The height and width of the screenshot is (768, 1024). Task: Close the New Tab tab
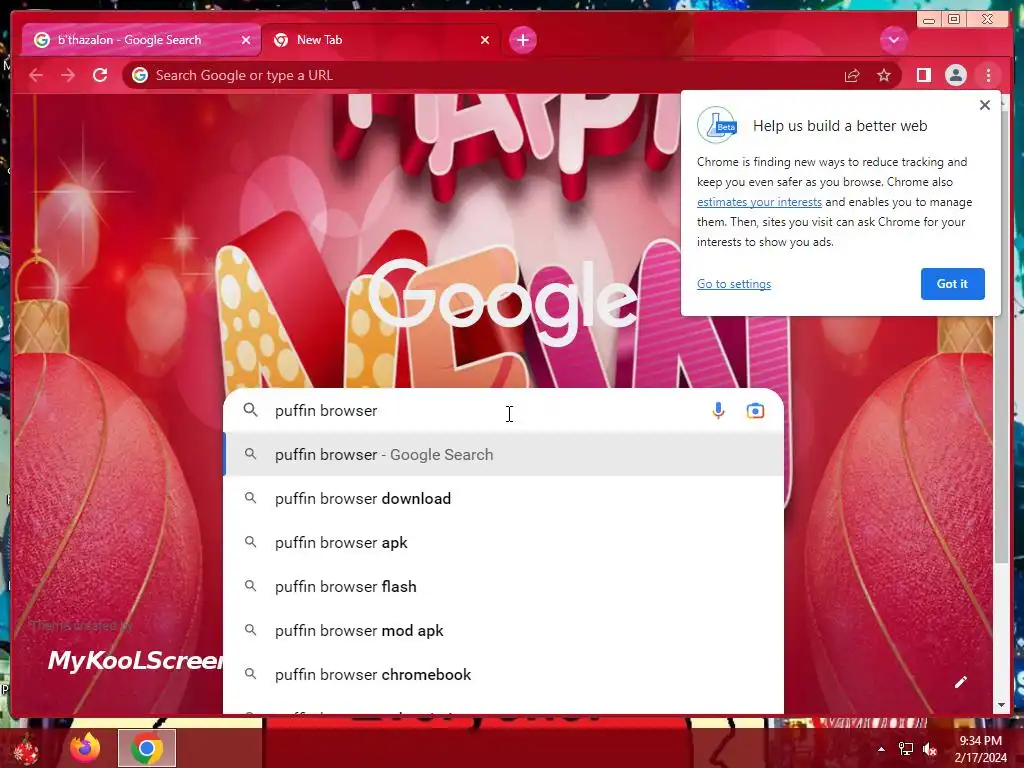point(485,40)
